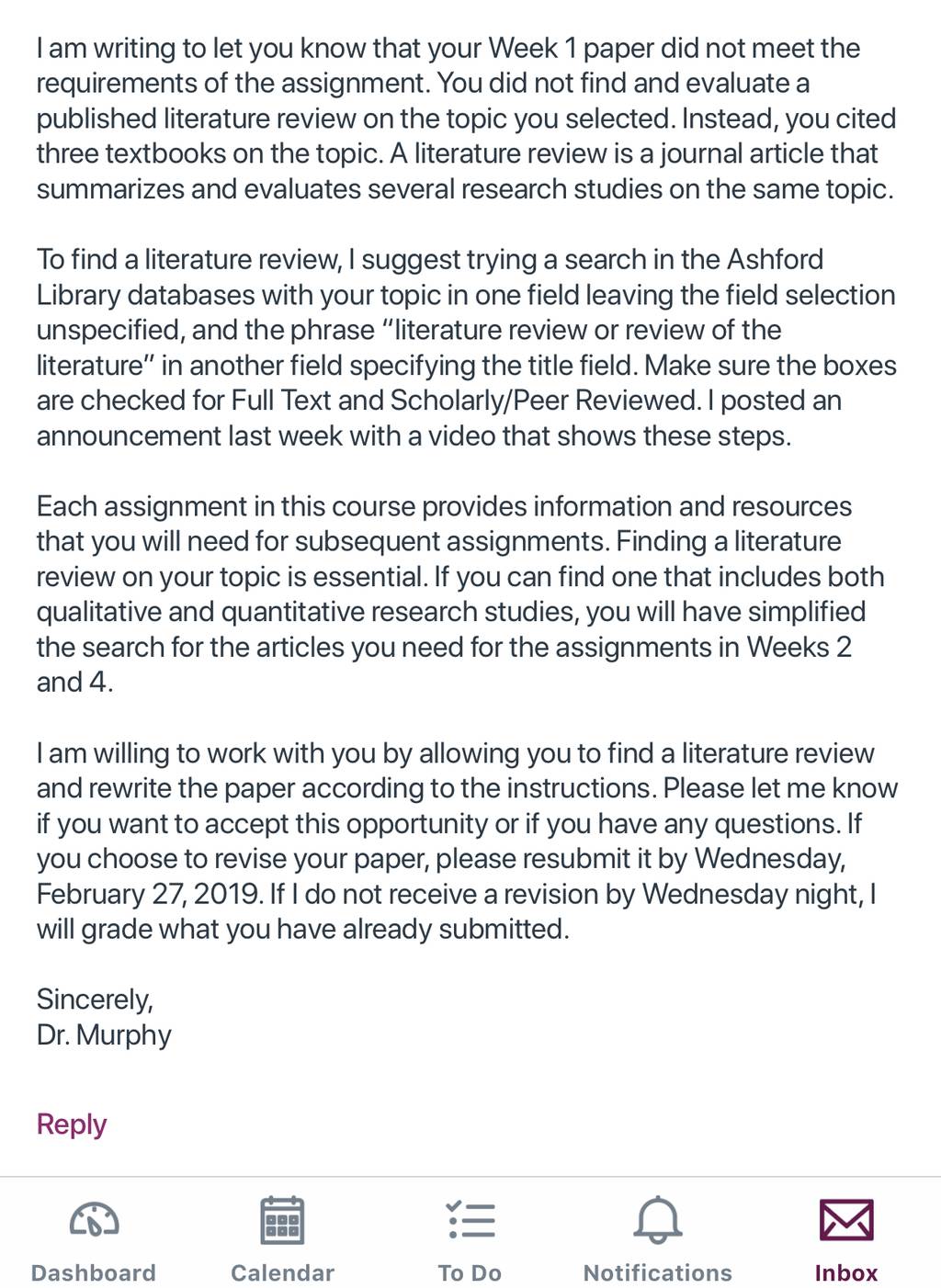This screenshot has width=941, height=1288.
Task: Click the Reply link
Action: tap(72, 1124)
